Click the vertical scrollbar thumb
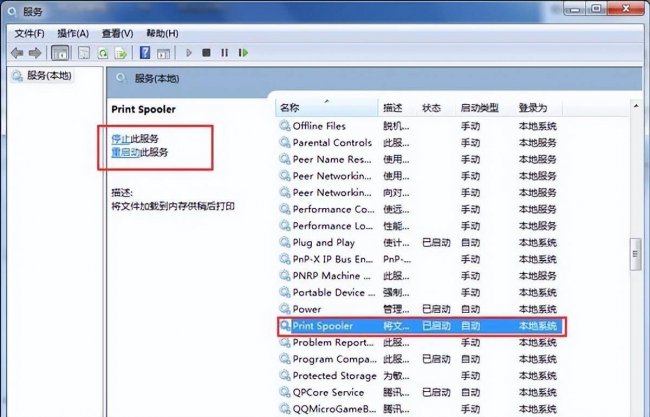This screenshot has width=650, height=417. (x=635, y=254)
